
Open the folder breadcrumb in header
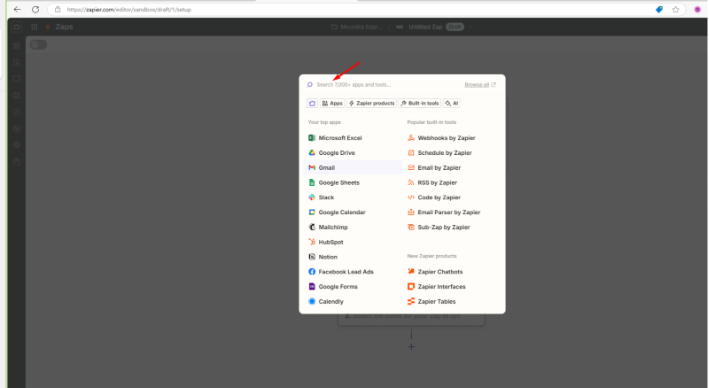pyautogui.click(x=357, y=27)
